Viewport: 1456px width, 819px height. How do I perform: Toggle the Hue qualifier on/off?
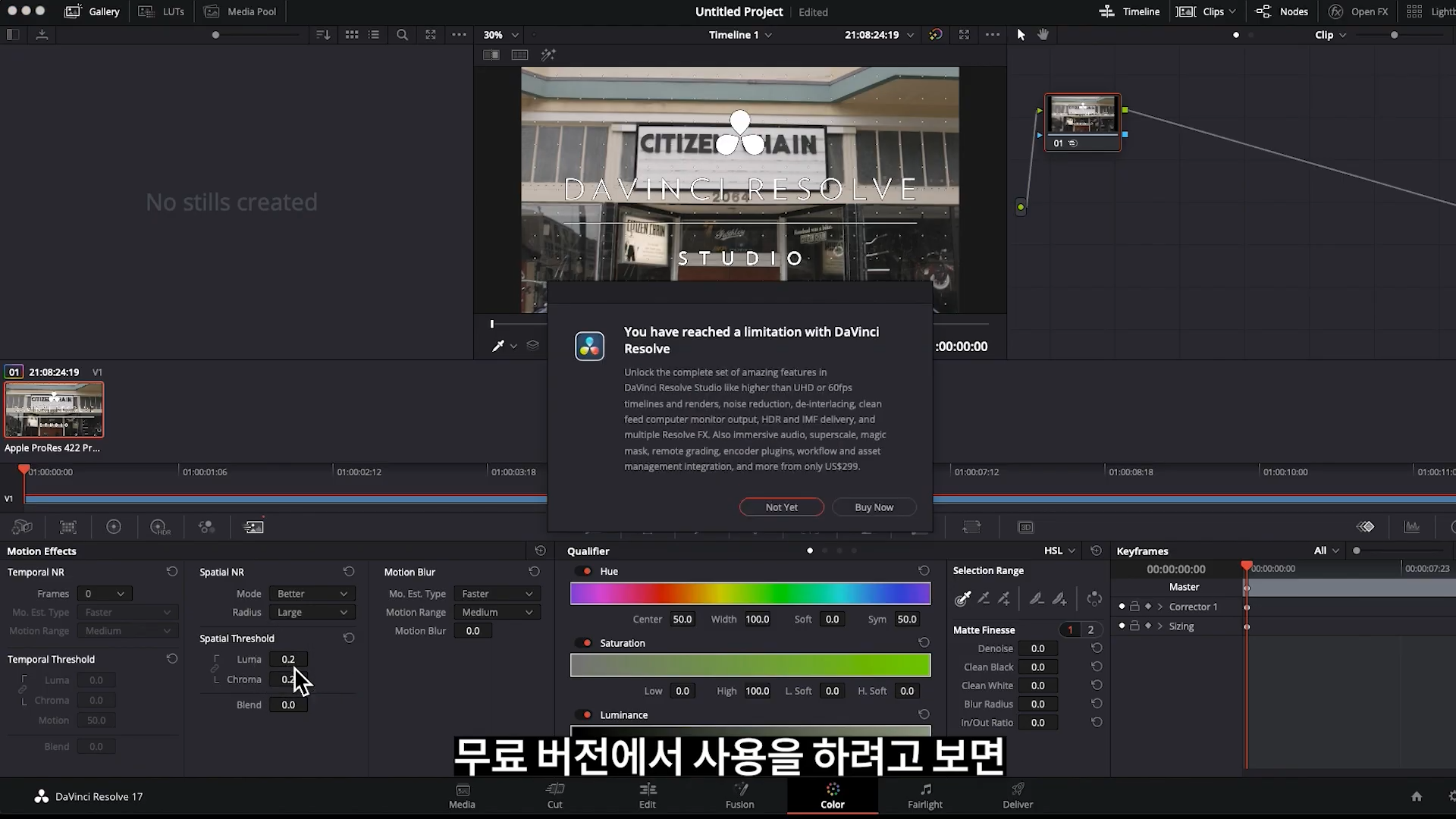pyautogui.click(x=585, y=572)
